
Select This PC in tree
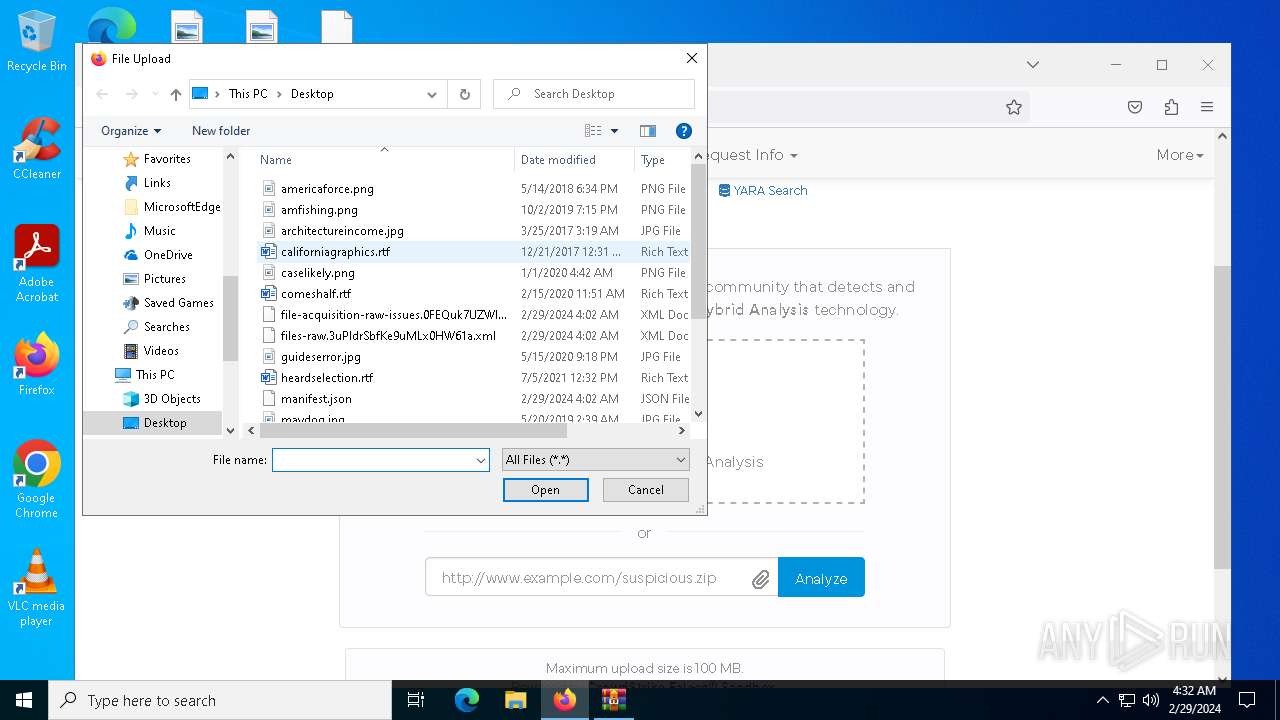[155, 375]
